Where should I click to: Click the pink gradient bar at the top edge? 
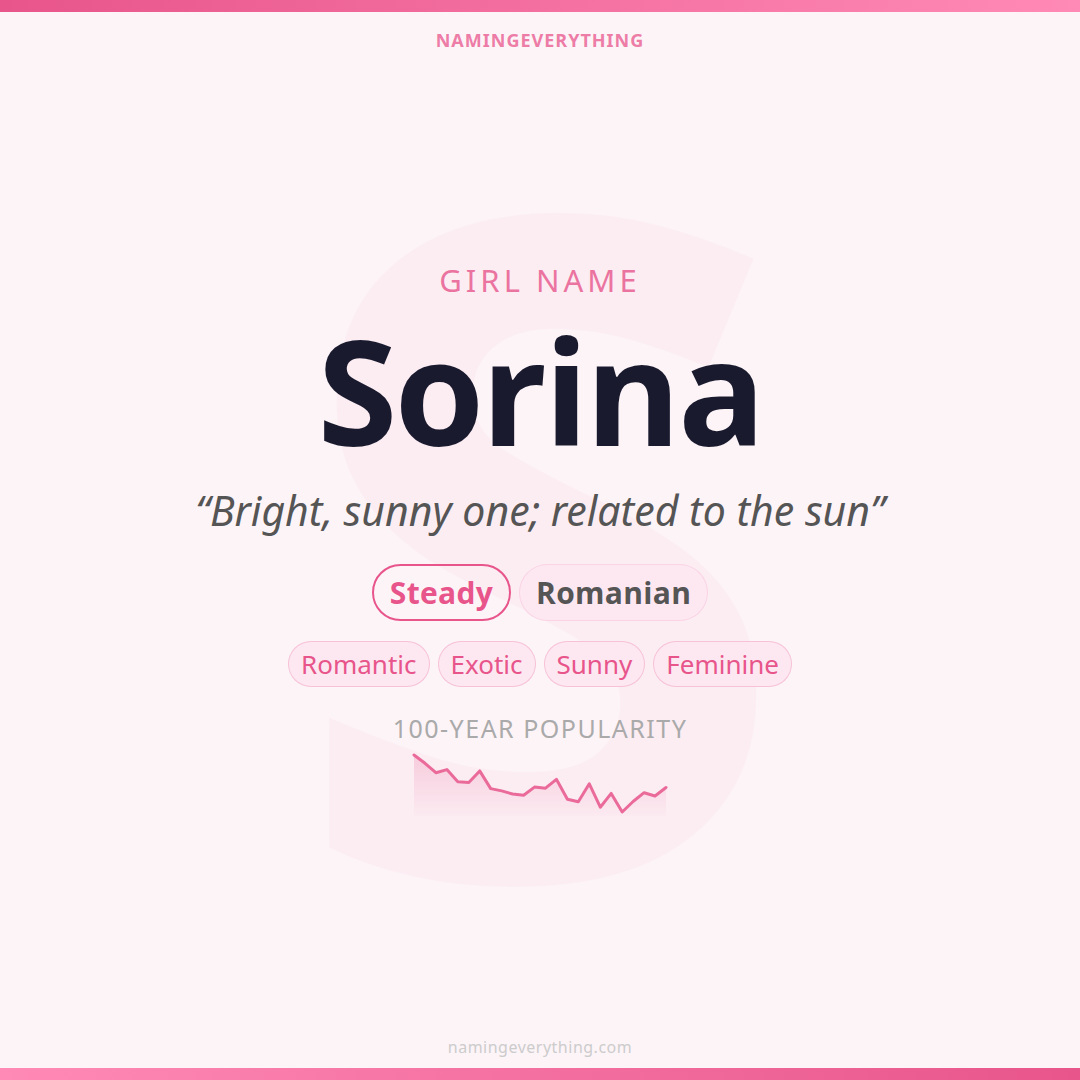coord(540,5)
